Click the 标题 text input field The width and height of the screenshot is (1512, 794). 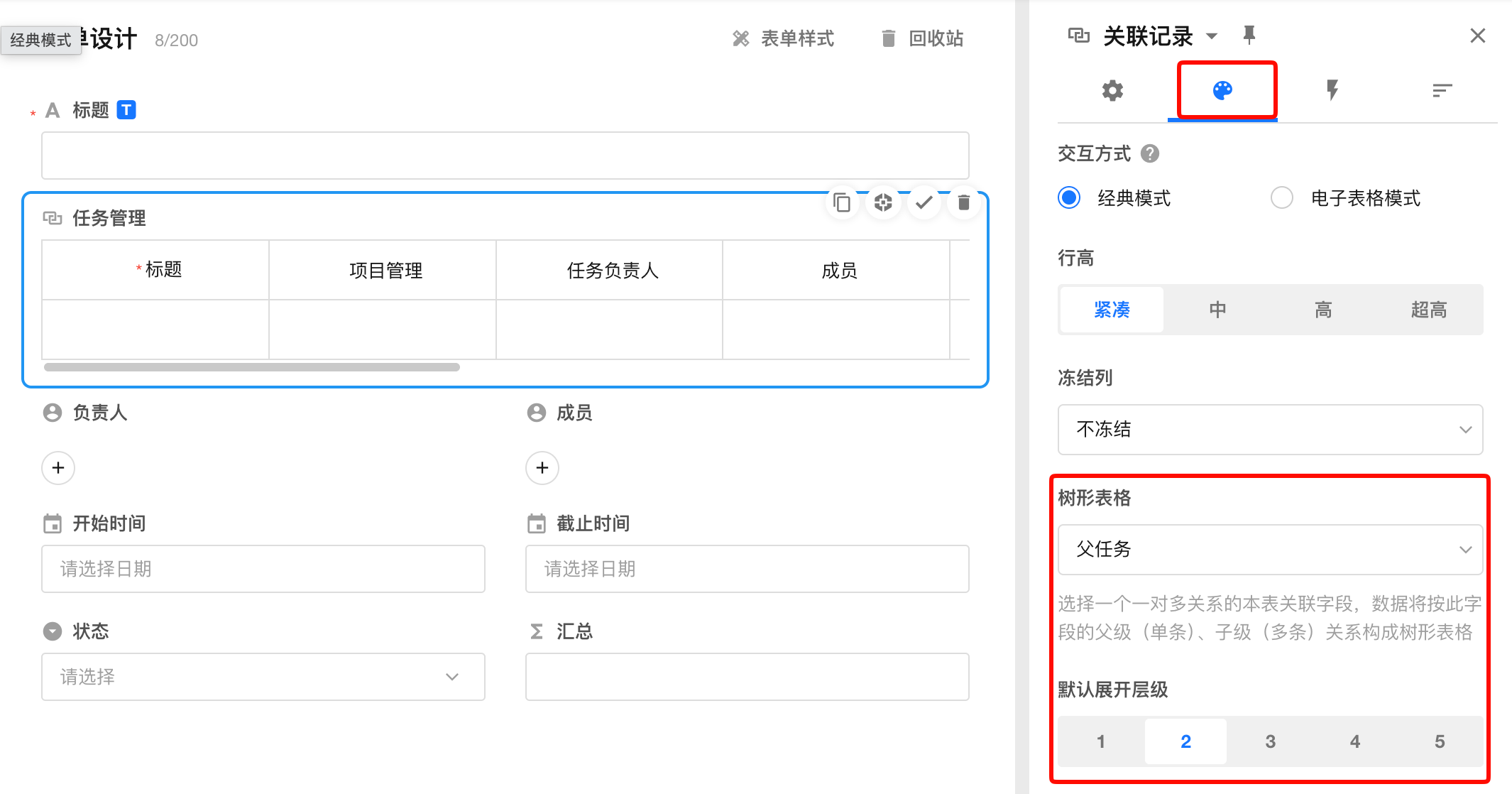click(505, 156)
